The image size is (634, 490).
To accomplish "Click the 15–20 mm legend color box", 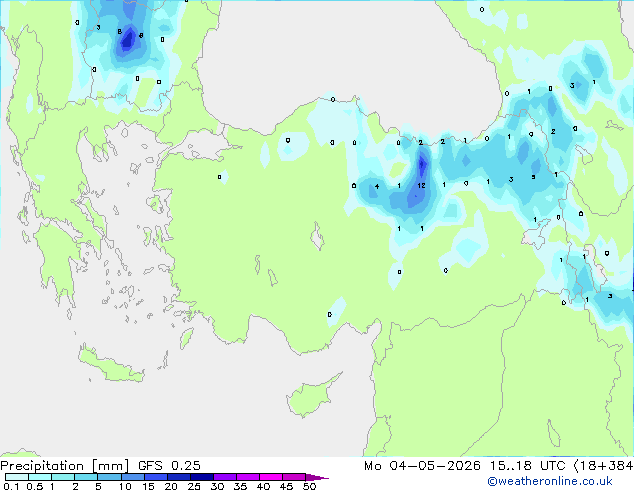I will click(155, 477).
